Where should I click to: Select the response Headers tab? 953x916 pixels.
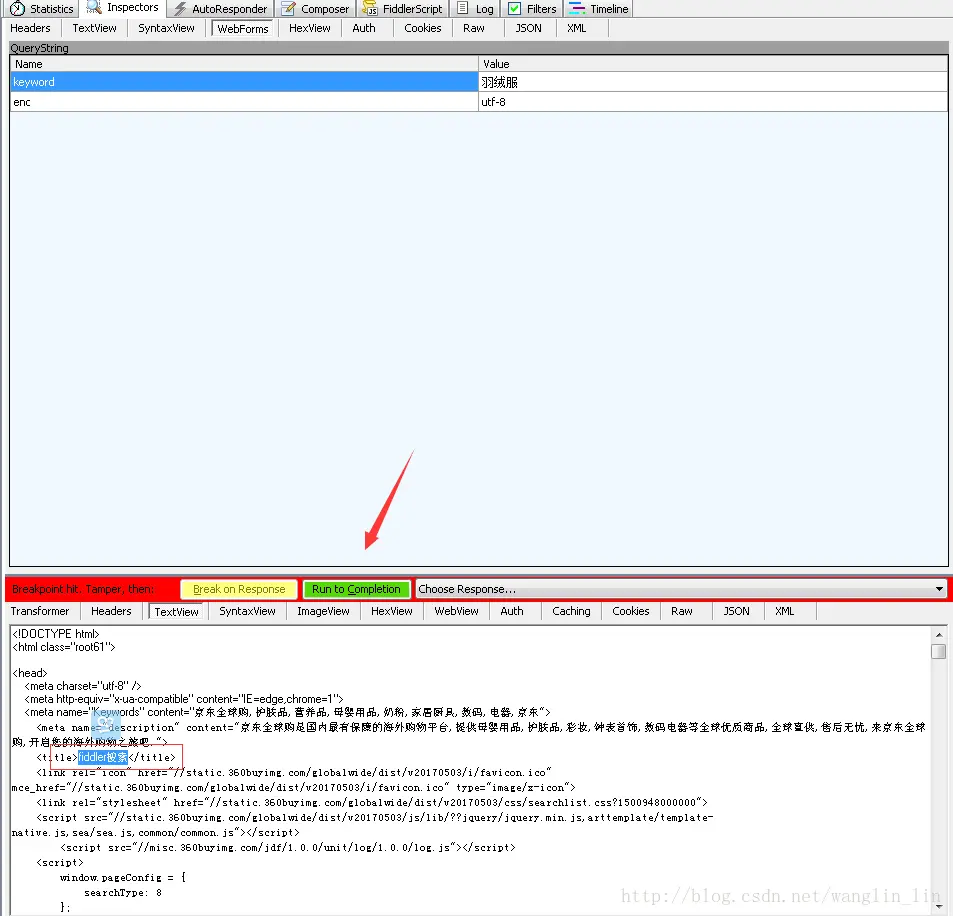tap(111, 611)
